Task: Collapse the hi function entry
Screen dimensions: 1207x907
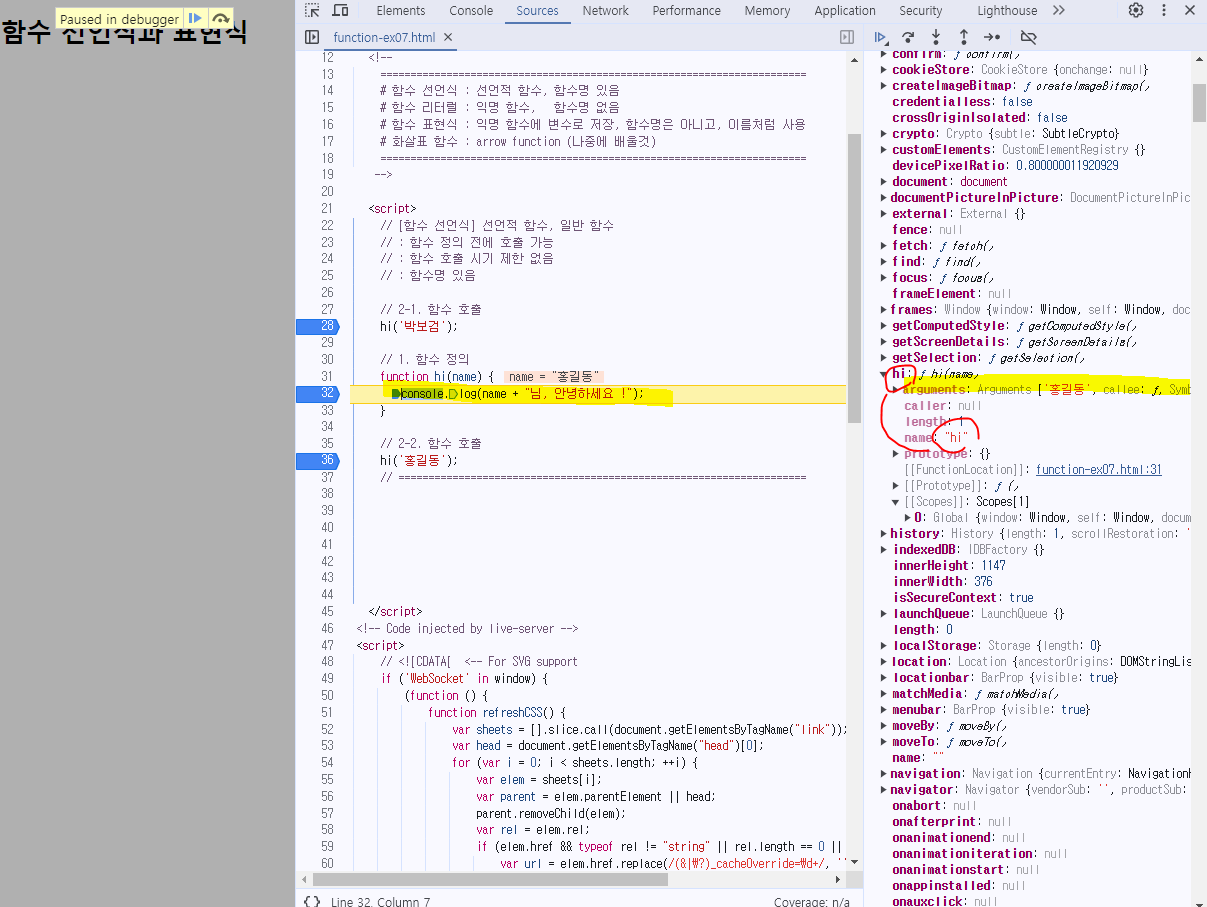Action: pyautogui.click(x=884, y=374)
